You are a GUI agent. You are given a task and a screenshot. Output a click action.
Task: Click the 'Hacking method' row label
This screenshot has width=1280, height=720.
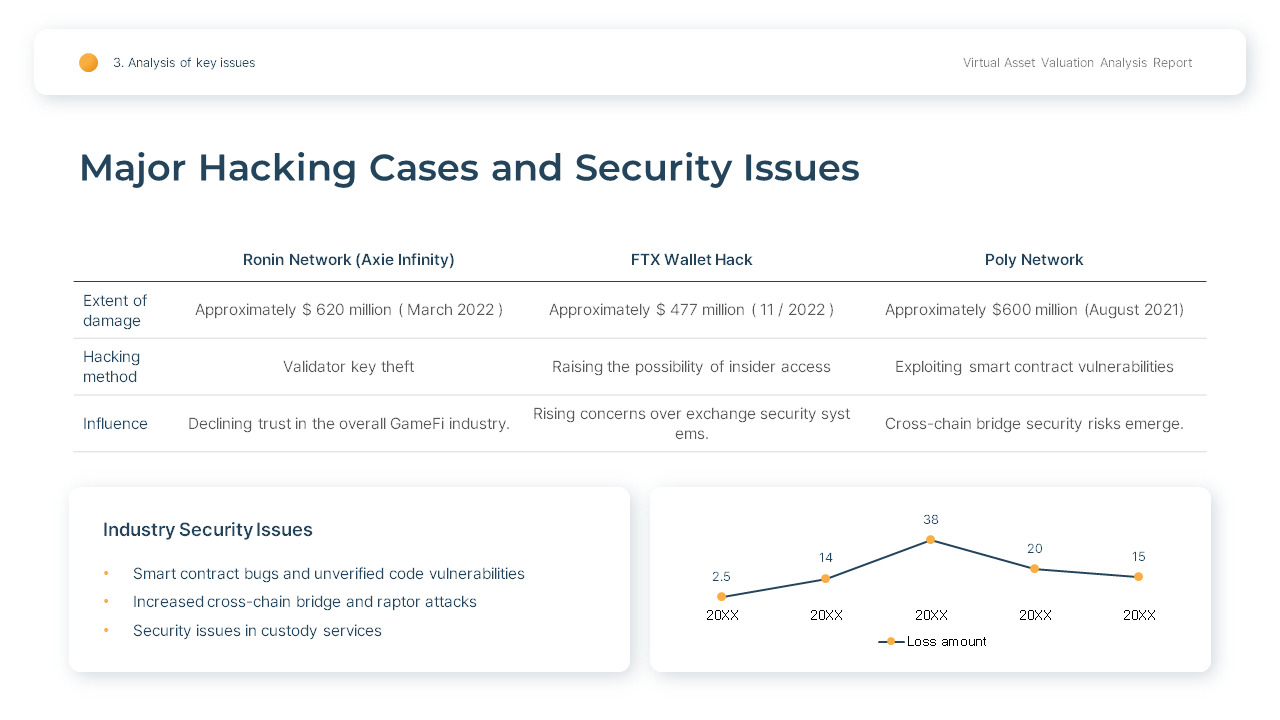pos(112,367)
